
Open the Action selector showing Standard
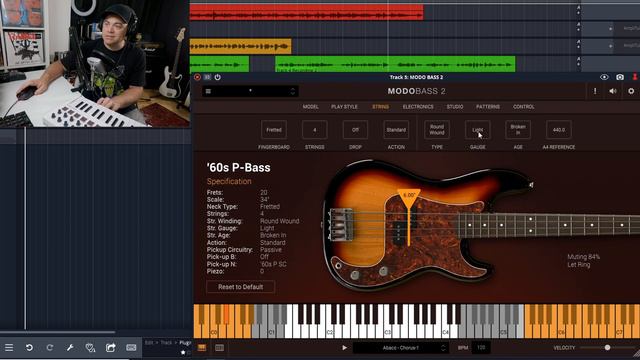tap(396, 130)
